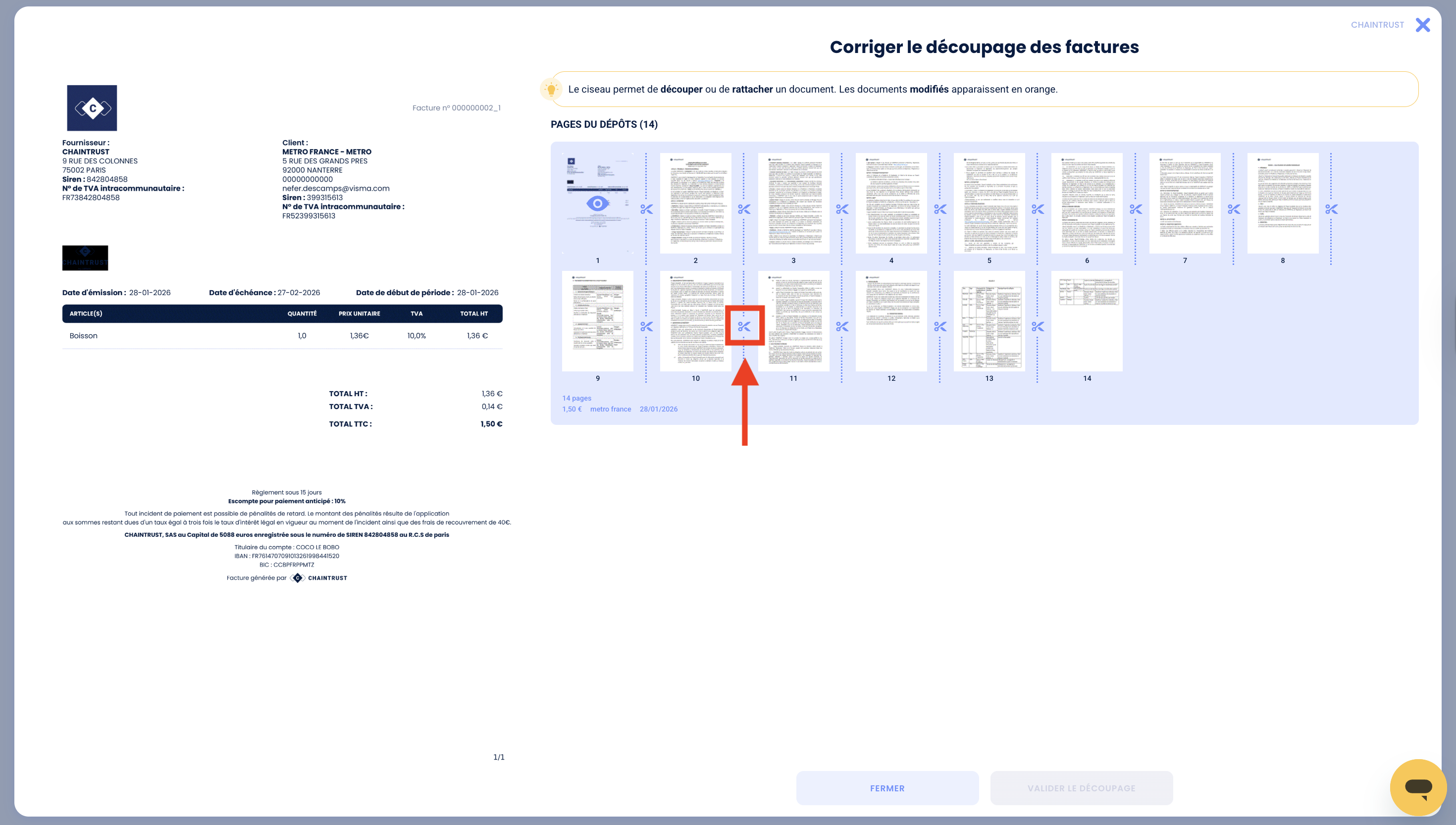Viewport: 1456px width, 825px height.
Task: Click email nefer.descamps@visma.com
Action: [x=336, y=188]
